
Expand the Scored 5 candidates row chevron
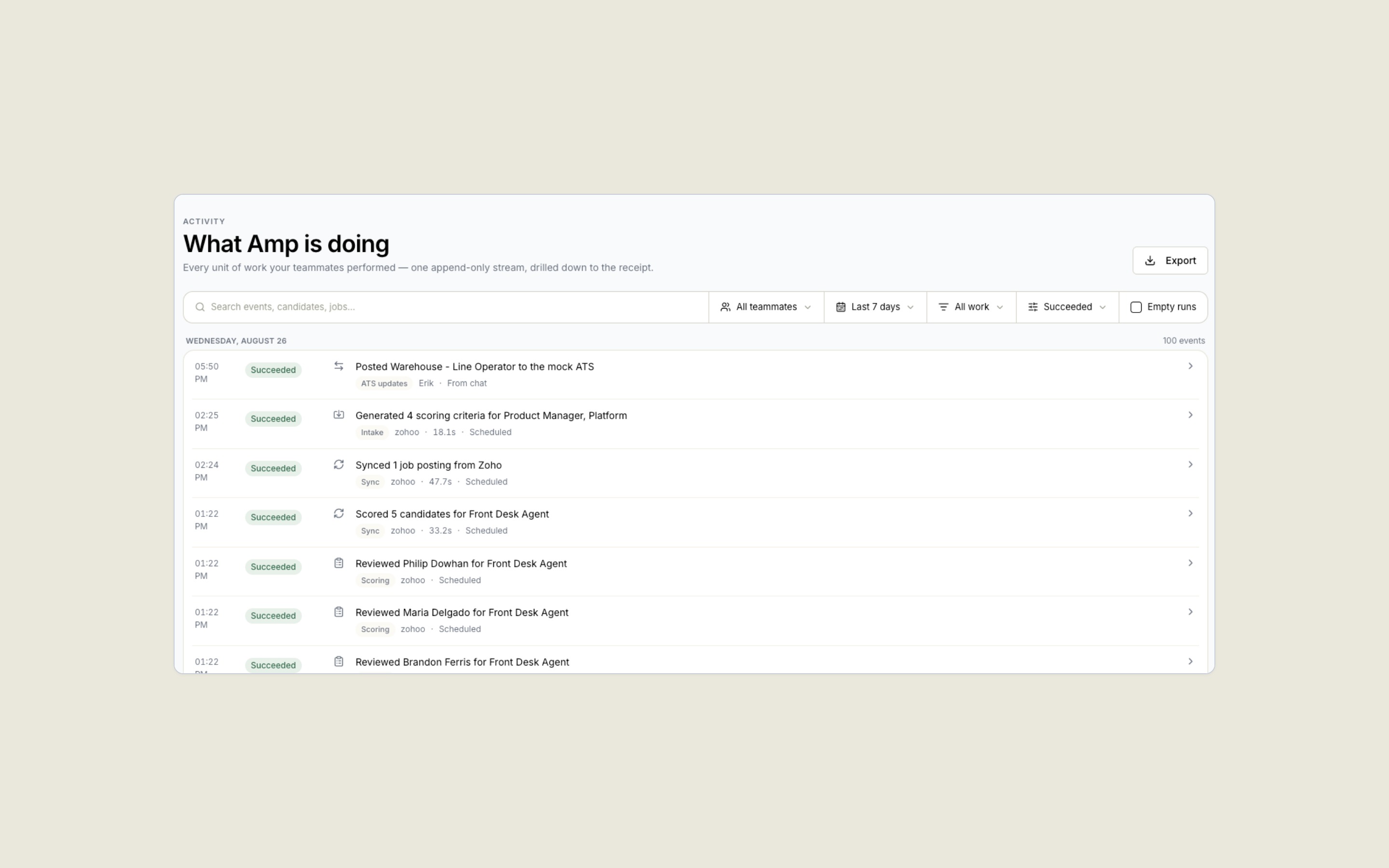pos(1190,513)
